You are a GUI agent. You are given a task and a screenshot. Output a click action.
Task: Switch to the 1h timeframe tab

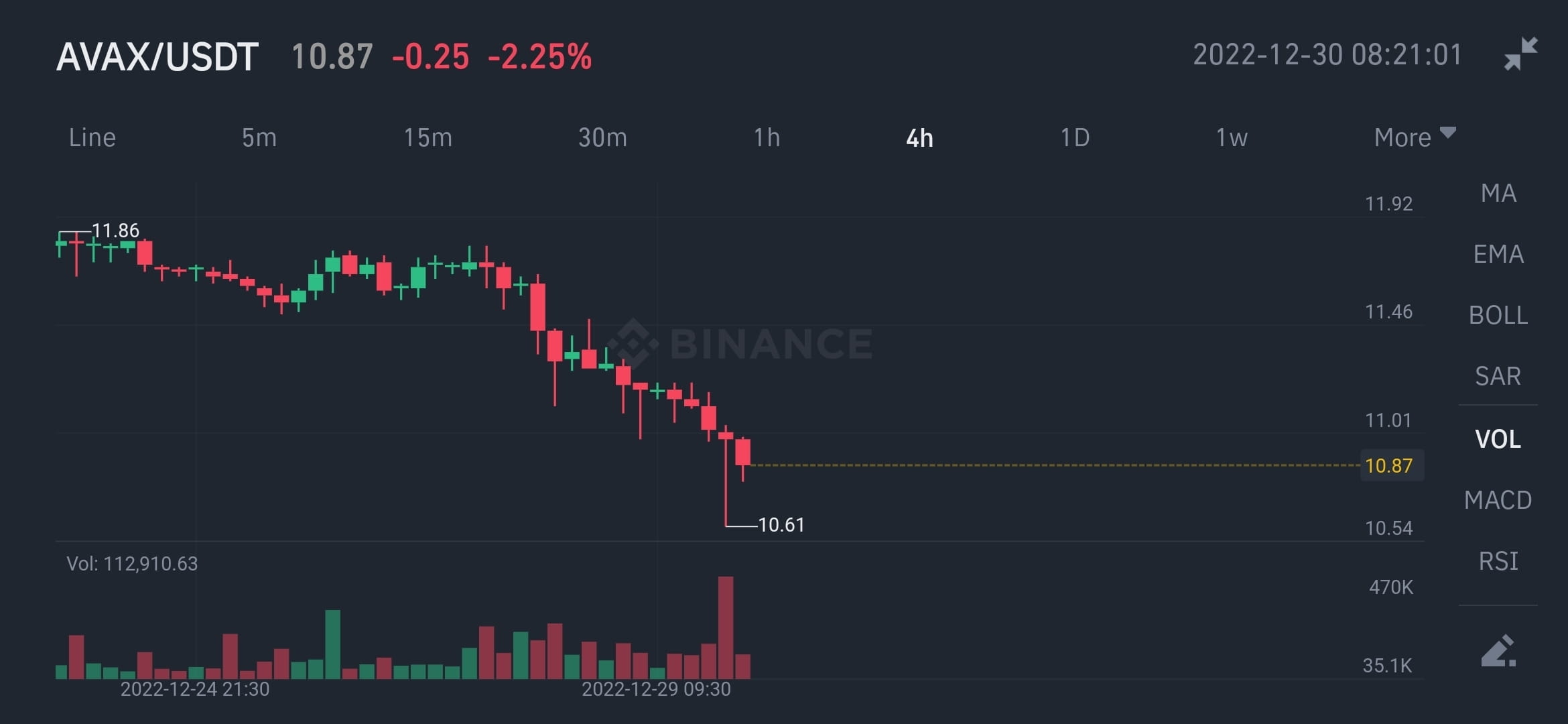(767, 137)
